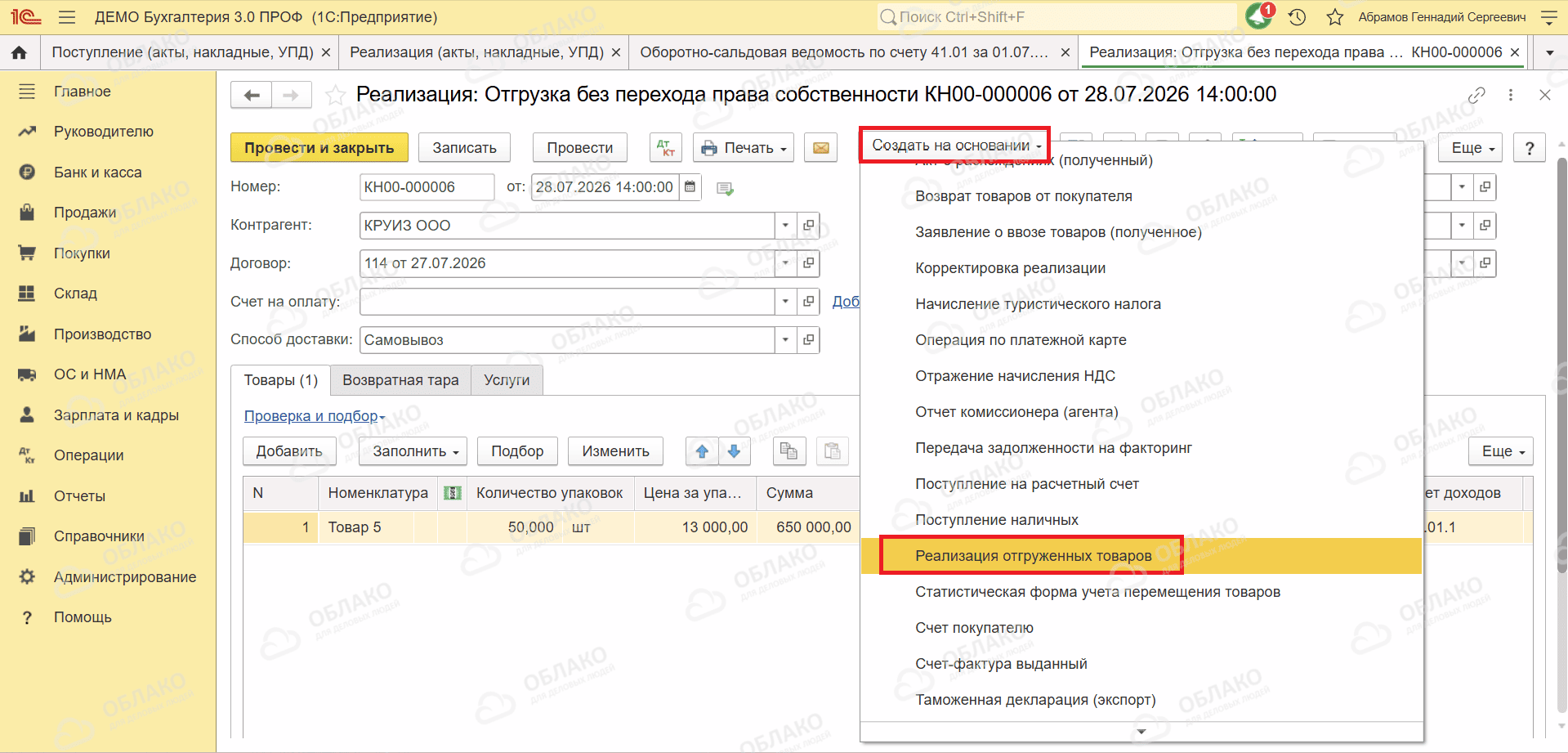Choose Поступление наличных
This screenshot has width=1568, height=753.
pos(1141,520)
